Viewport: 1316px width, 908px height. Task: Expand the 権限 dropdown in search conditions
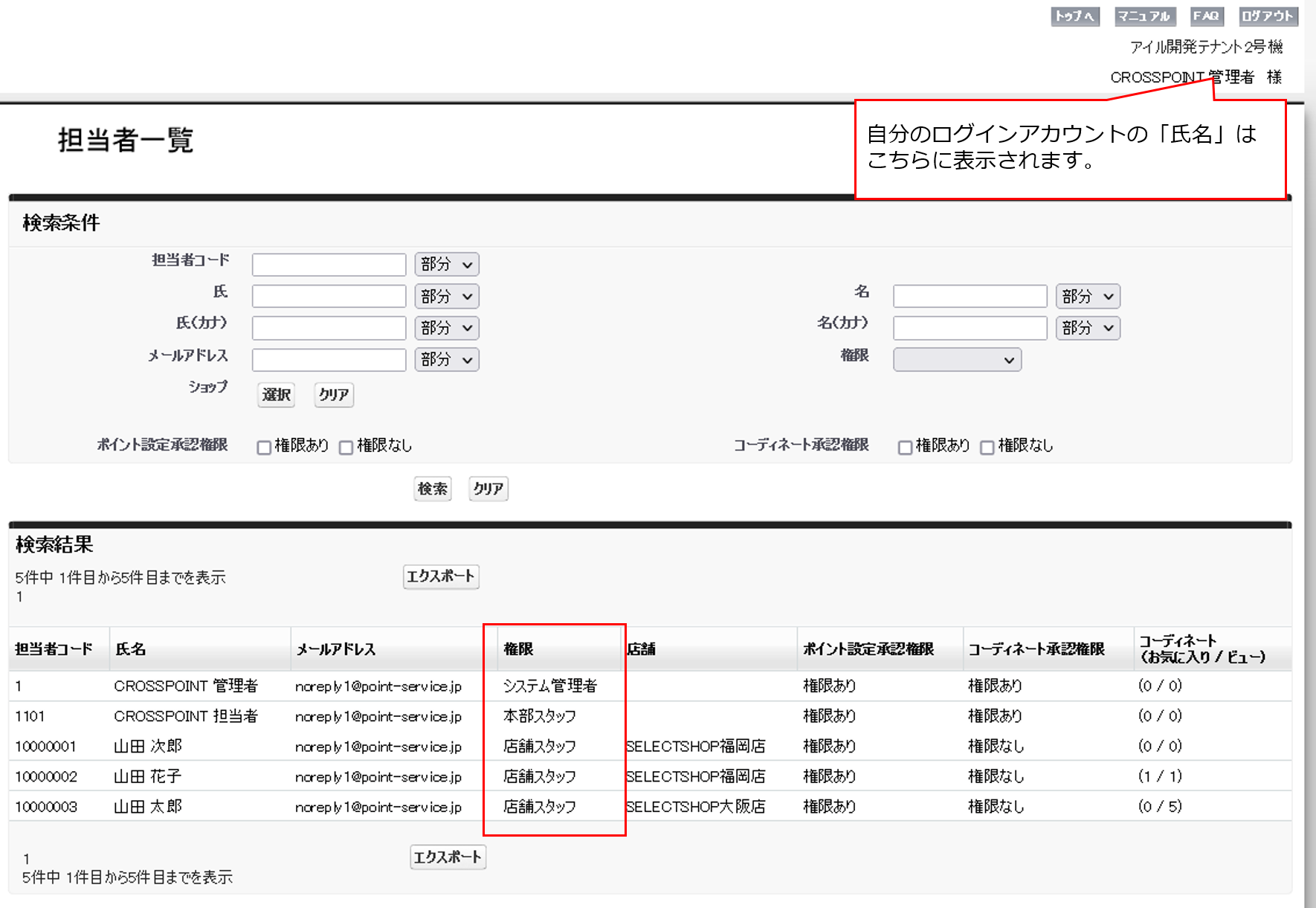click(957, 360)
